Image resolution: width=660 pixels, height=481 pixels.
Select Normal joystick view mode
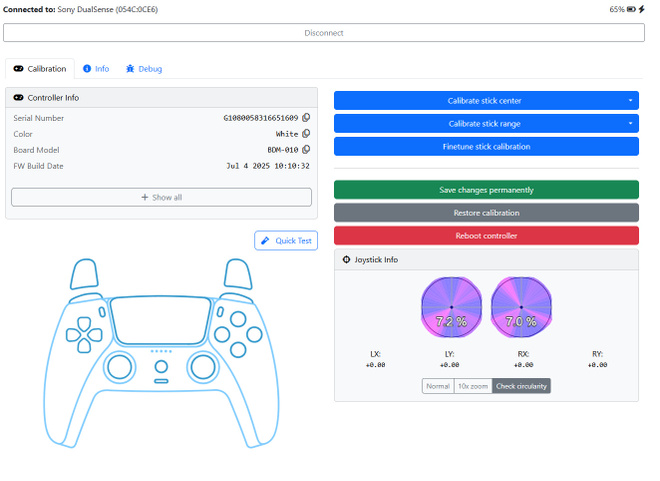click(x=438, y=386)
